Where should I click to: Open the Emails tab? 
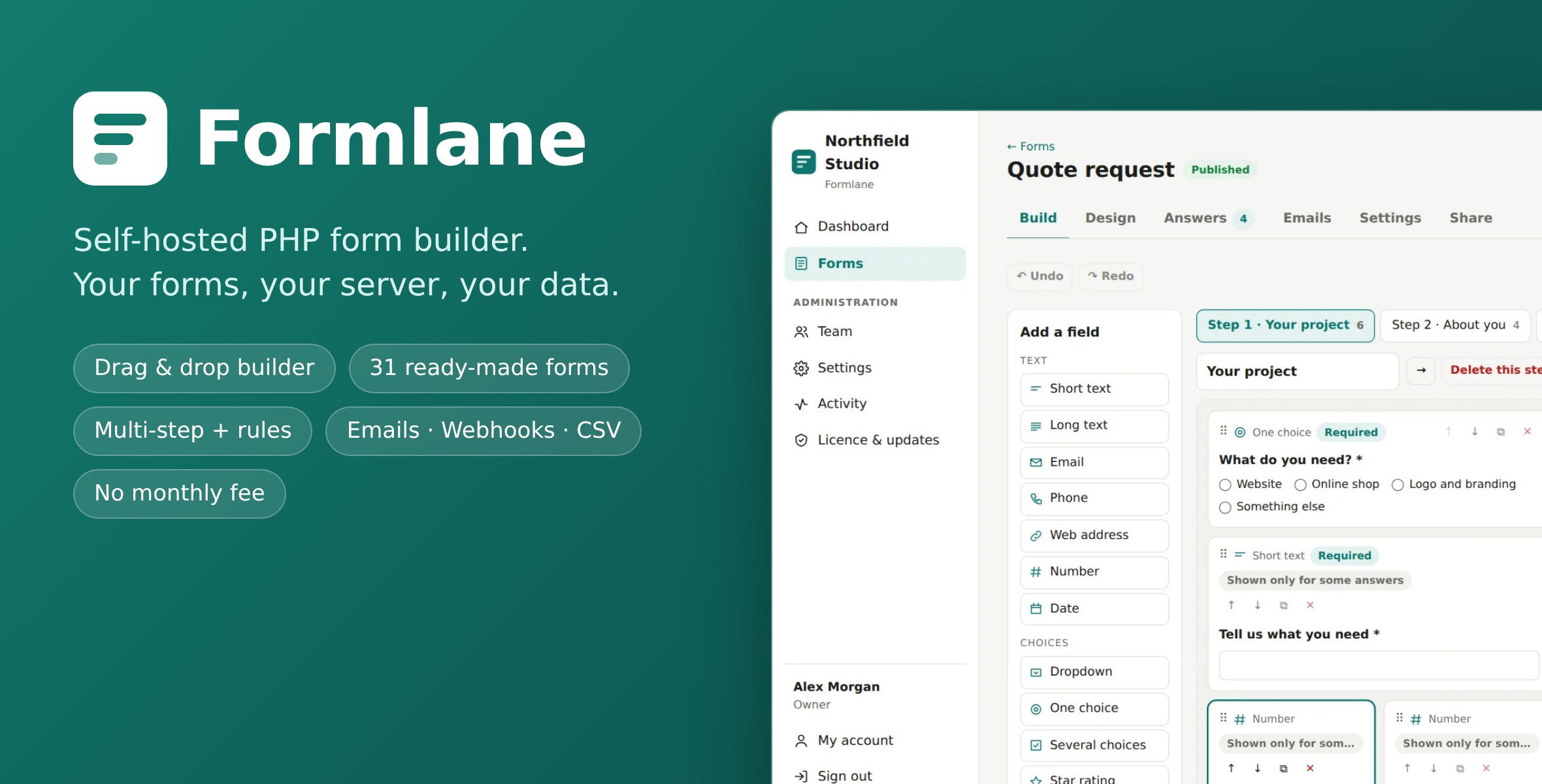pyautogui.click(x=1307, y=218)
